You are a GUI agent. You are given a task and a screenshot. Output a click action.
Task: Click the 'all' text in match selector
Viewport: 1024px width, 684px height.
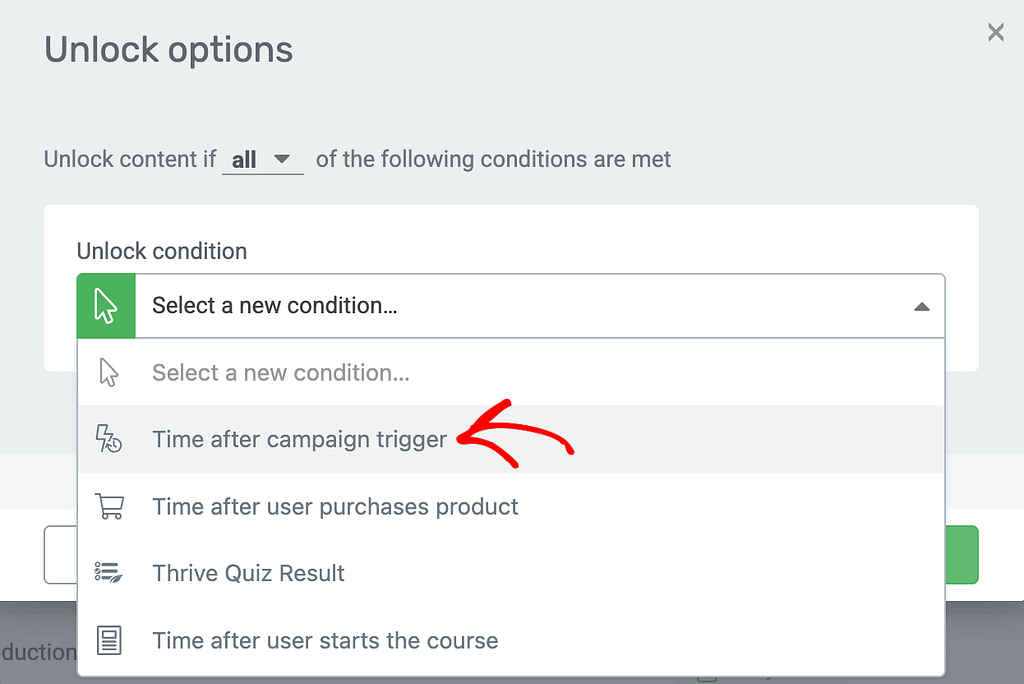tap(244, 160)
